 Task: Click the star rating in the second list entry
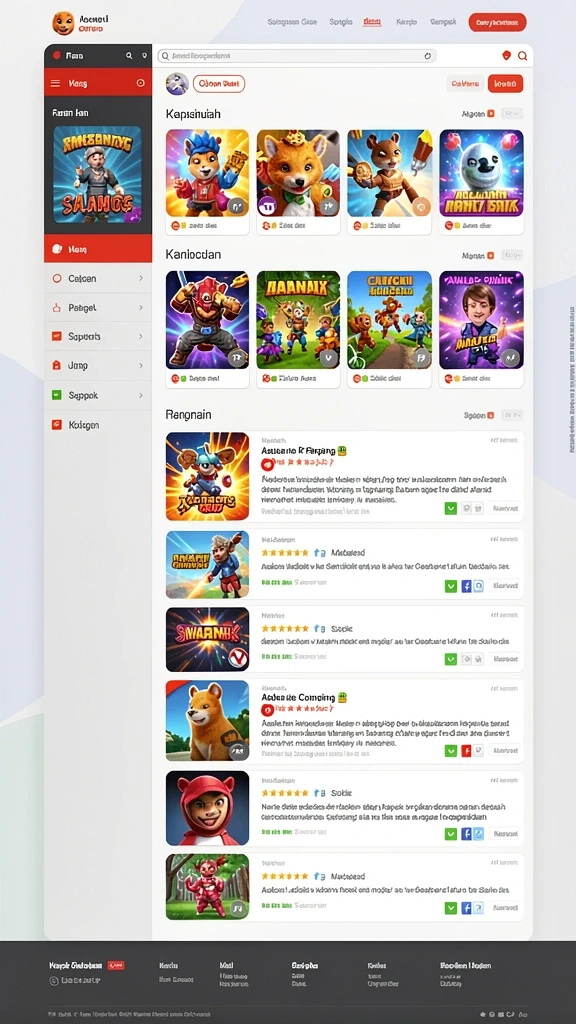[285, 552]
